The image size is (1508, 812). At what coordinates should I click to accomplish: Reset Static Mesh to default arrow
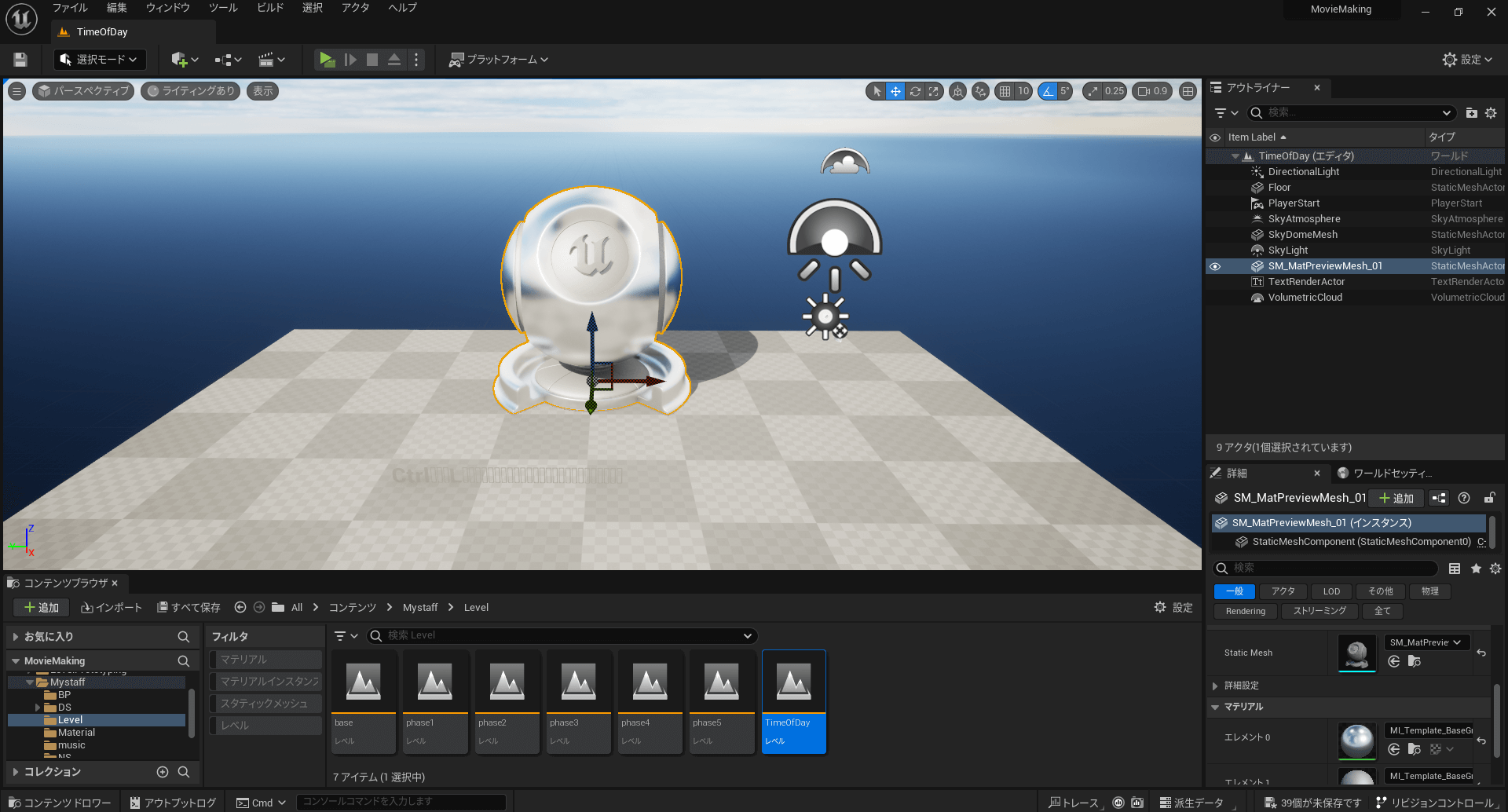1481,653
